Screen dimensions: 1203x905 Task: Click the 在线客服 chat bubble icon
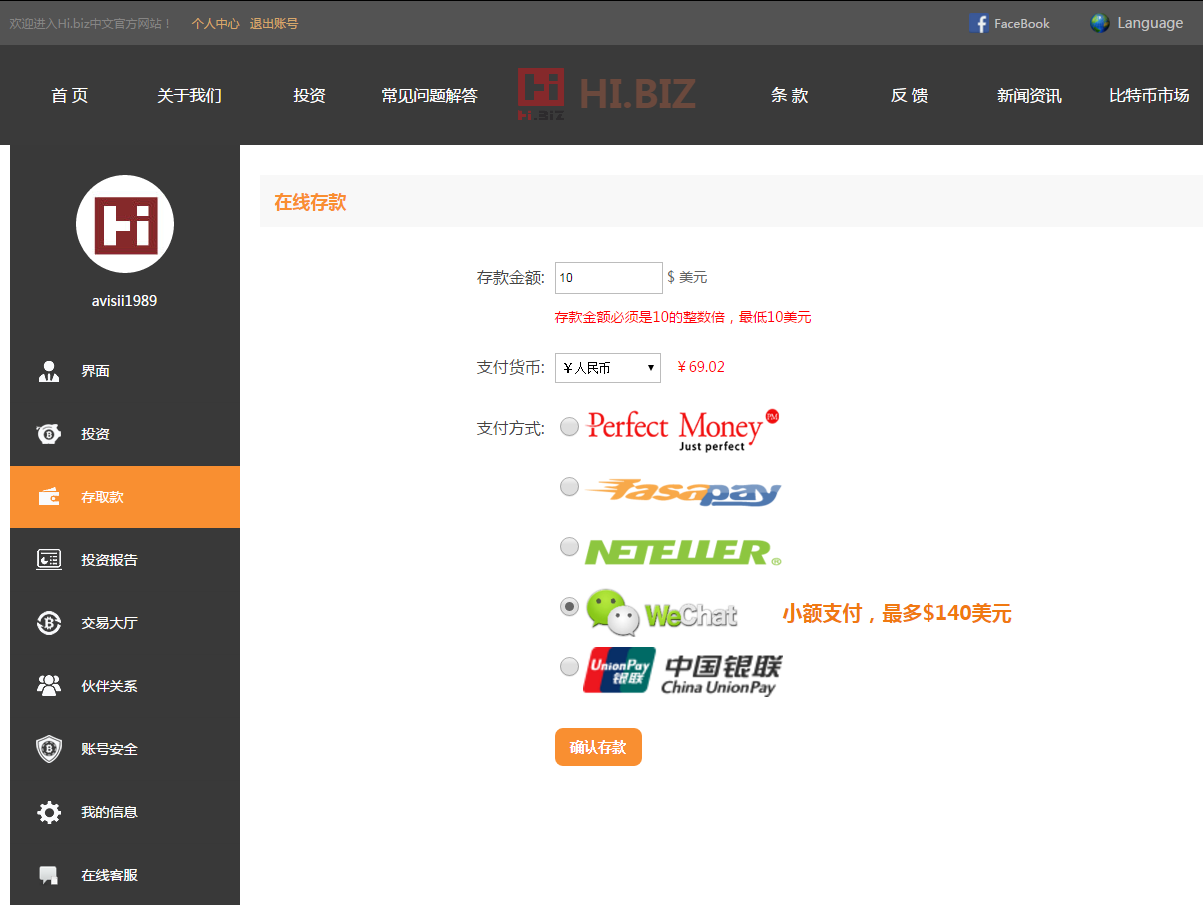click(48, 875)
